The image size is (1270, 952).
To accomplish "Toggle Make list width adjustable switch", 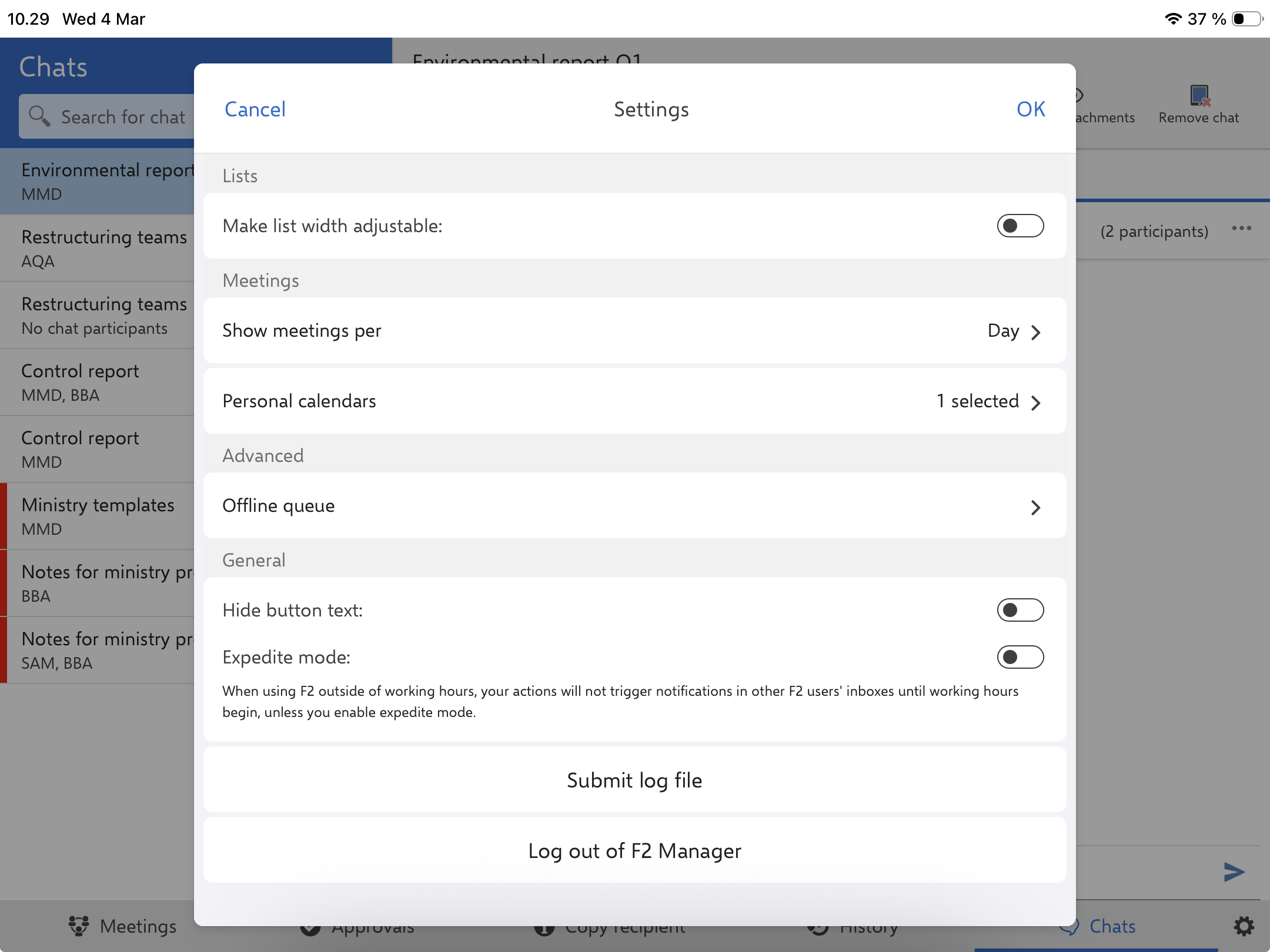I will (1020, 226).
